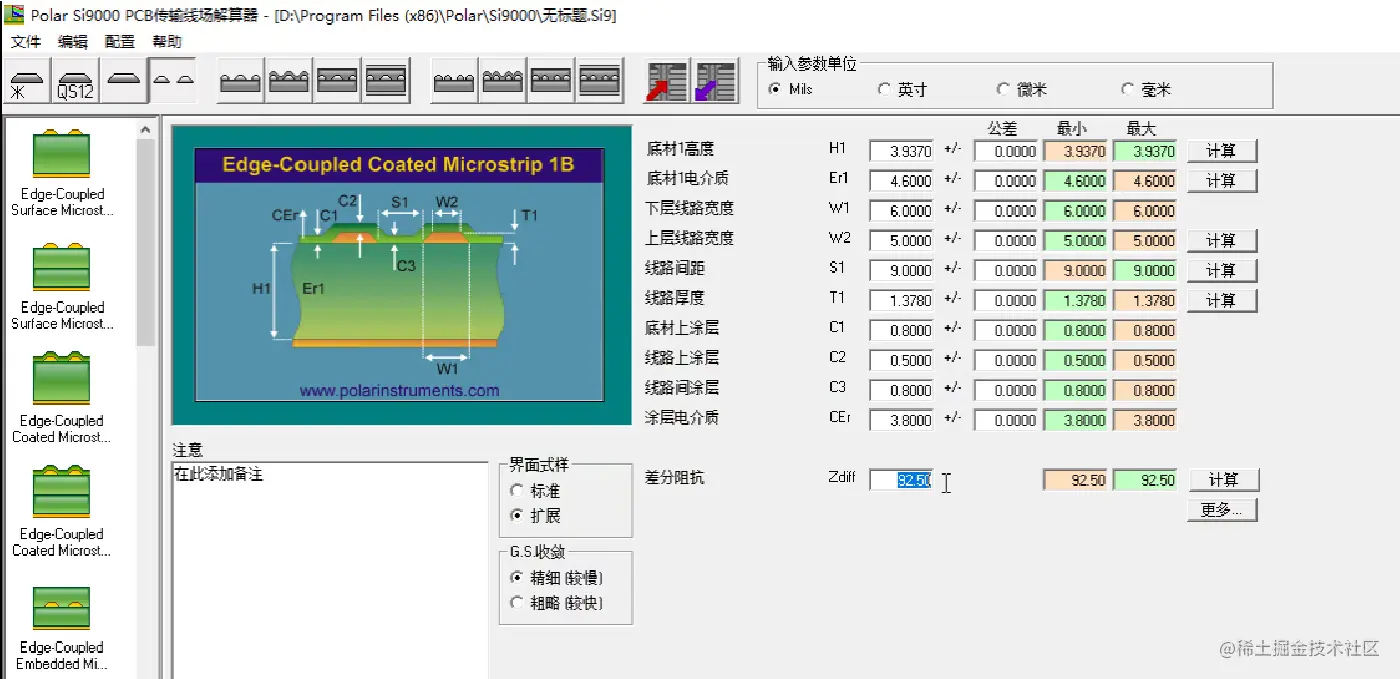This screenshot has height=679, width=1400.
Task: Click the C1 coating value field
Action: [901, 331]
